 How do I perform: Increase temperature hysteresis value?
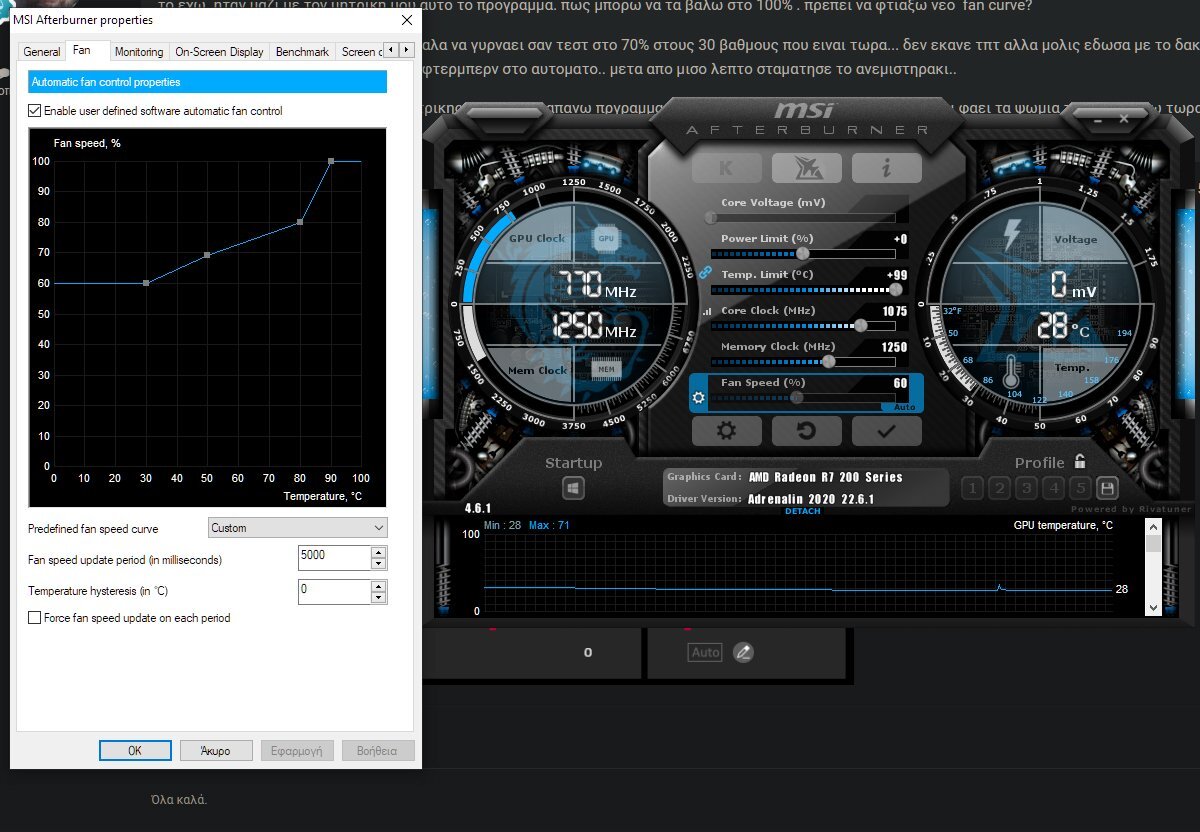pos(378,585)
